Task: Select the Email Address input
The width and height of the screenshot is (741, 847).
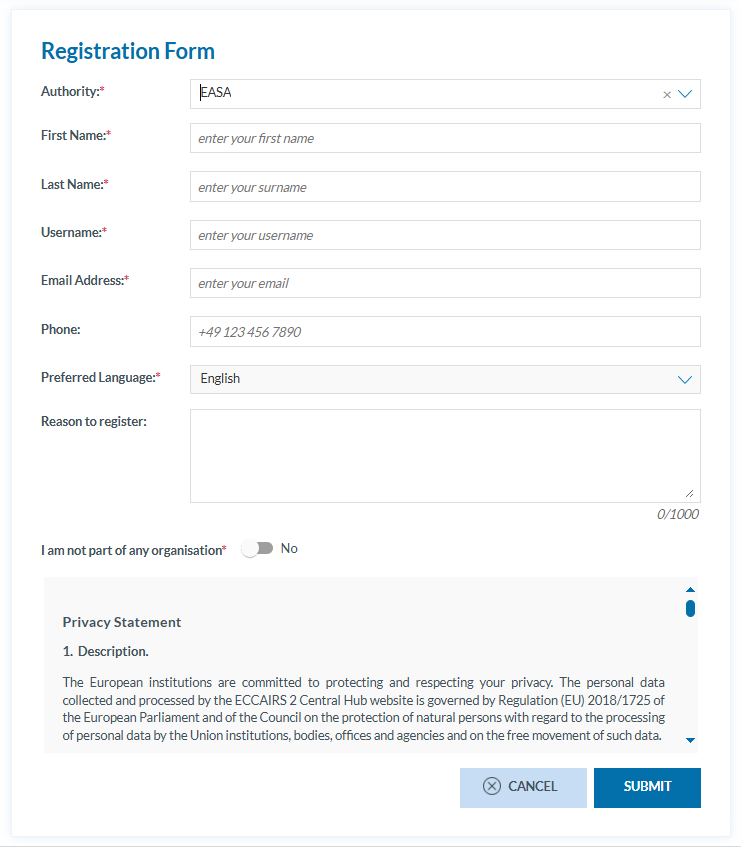Action: (x=445, y=283)
